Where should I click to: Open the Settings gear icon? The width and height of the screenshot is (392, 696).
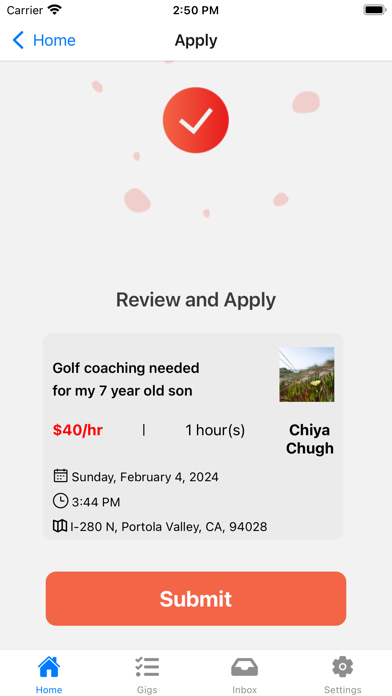click(342, 667)
